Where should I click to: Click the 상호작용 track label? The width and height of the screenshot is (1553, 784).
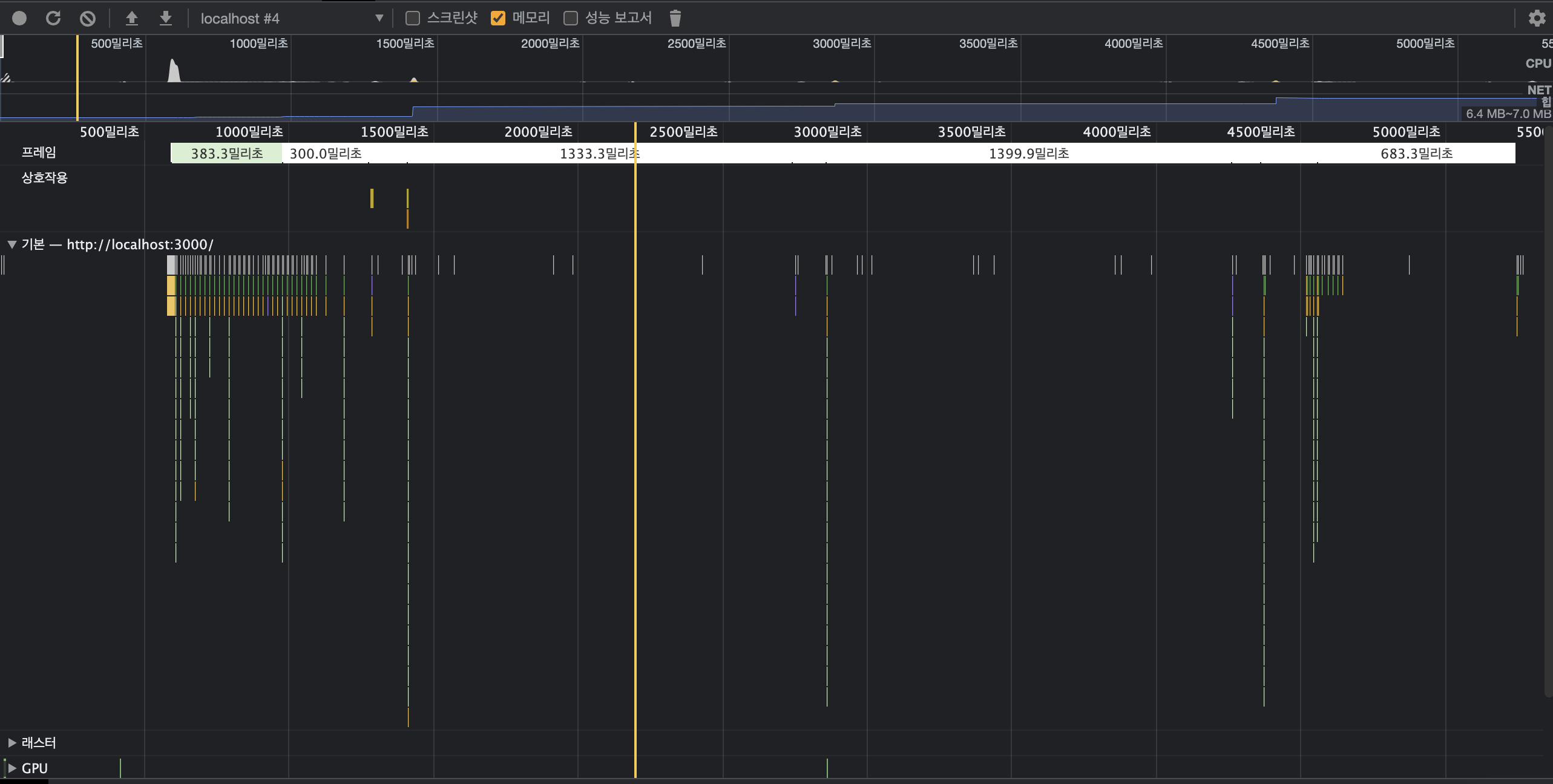45,178
